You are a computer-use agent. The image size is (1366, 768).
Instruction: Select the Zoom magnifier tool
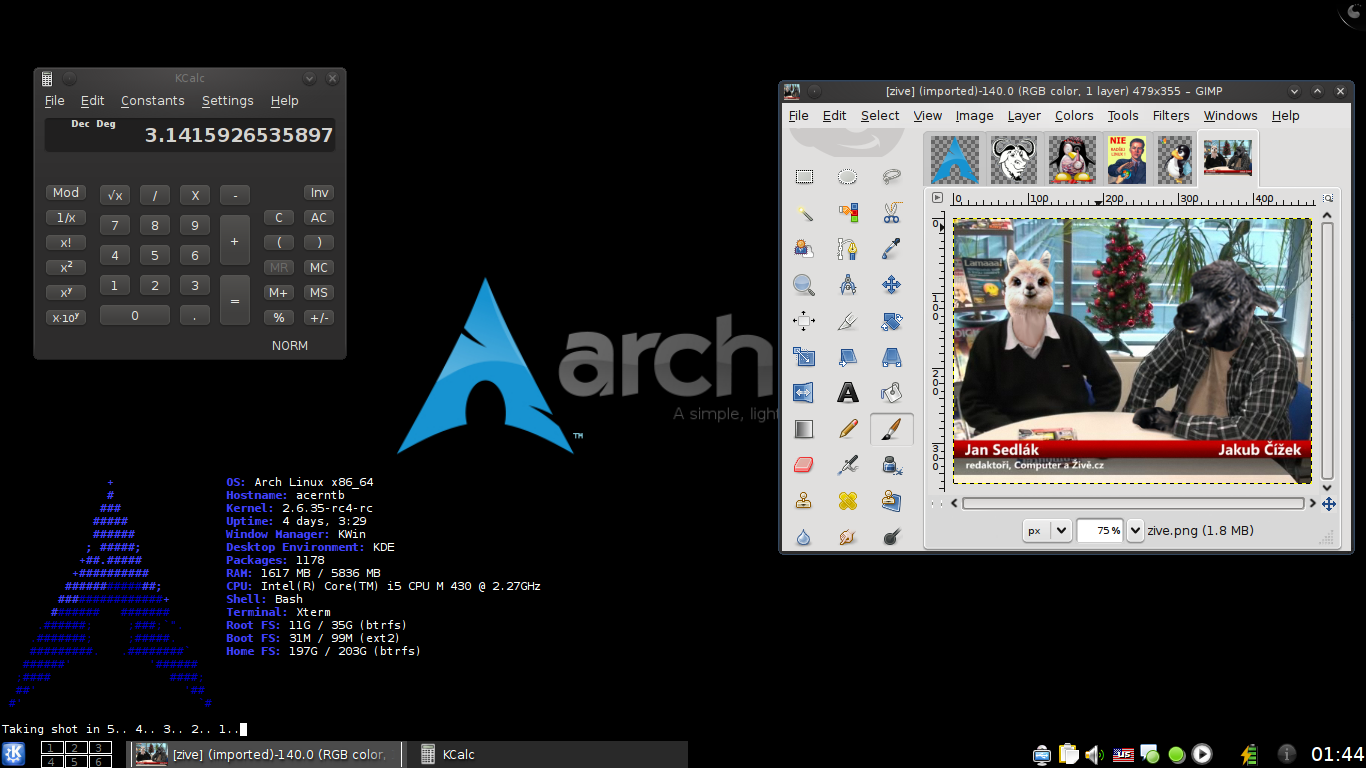click(x=804, y=285)
